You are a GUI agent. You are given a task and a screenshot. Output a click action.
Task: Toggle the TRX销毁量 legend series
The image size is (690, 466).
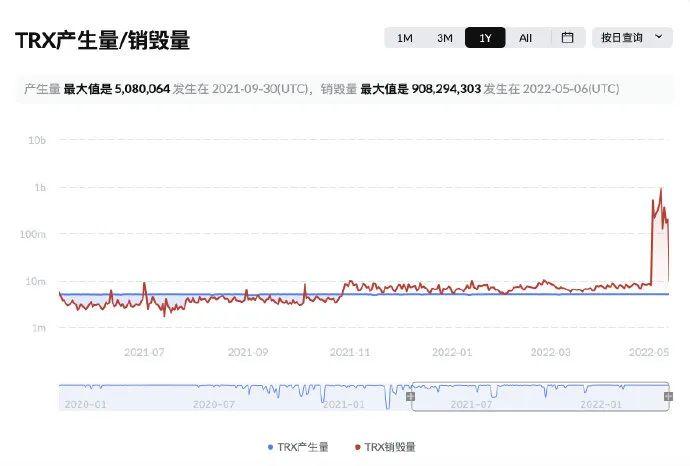385,447
